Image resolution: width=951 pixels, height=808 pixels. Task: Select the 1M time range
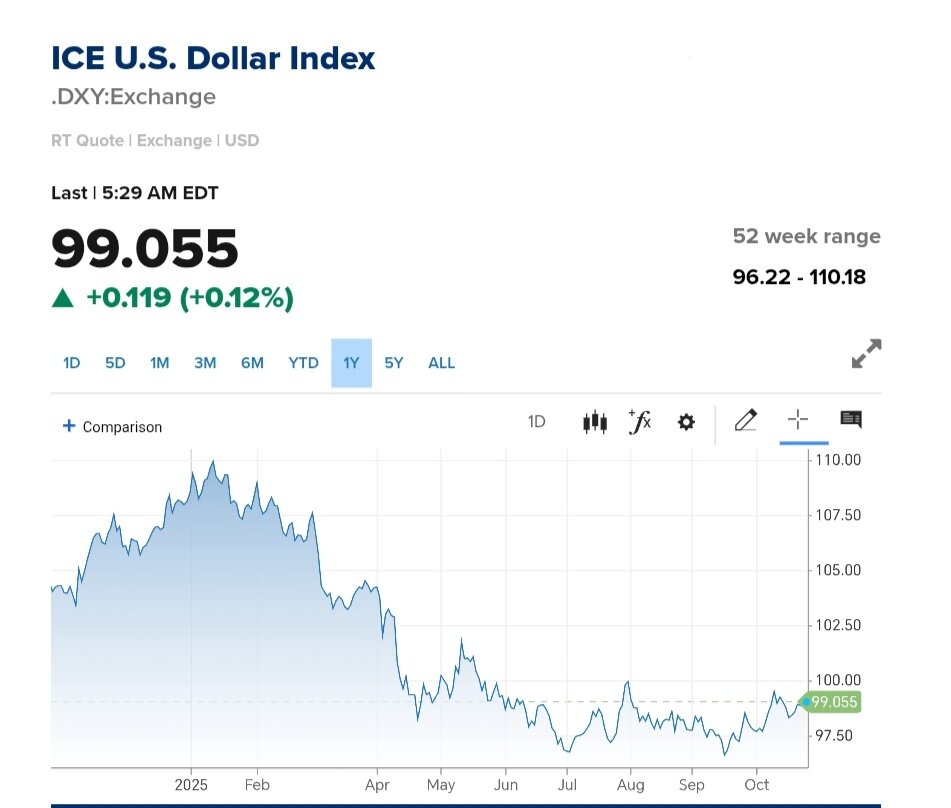coord(160,363)
